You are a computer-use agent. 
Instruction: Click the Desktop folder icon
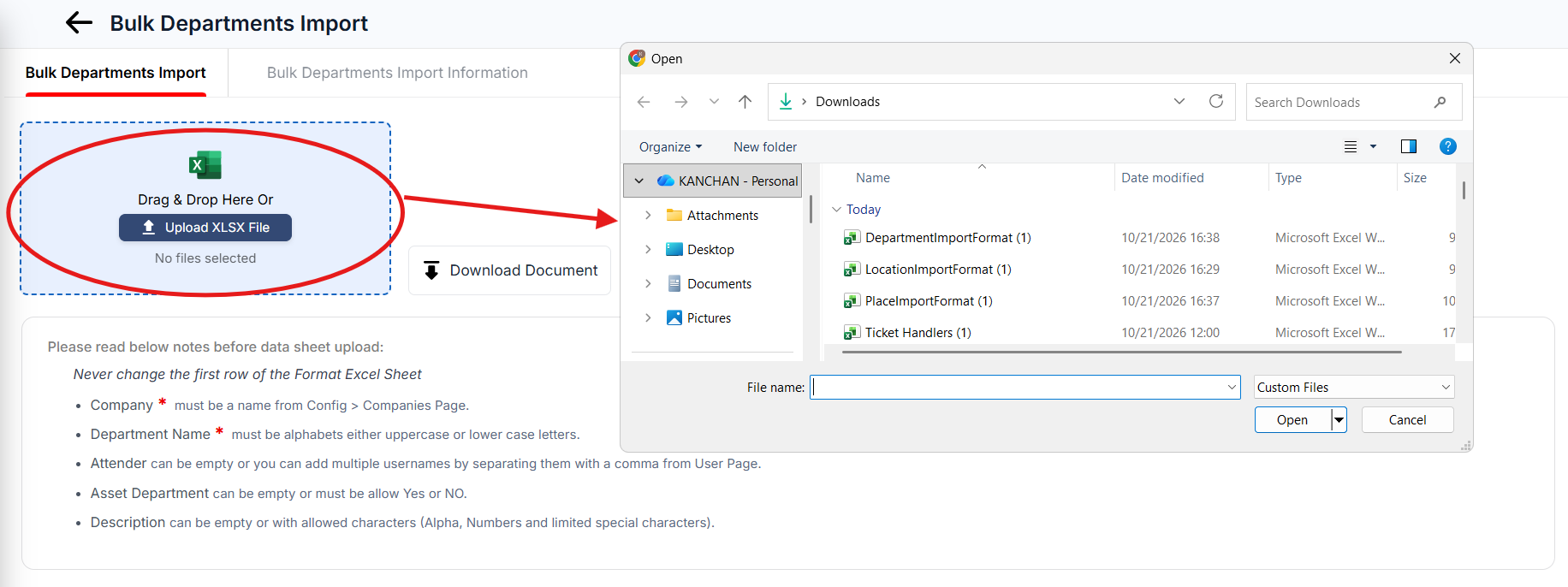[674, 249]
